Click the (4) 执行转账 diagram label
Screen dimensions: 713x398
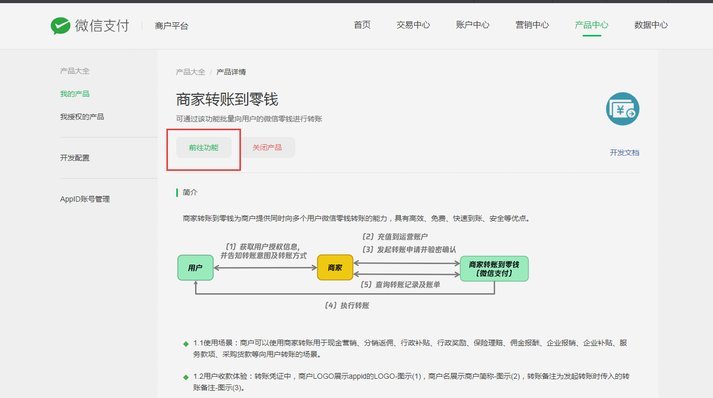click(x=346, y=306)
